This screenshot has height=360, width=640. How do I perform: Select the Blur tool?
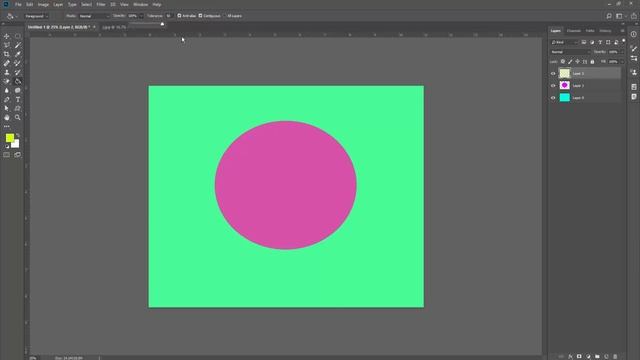click(7, 90)
